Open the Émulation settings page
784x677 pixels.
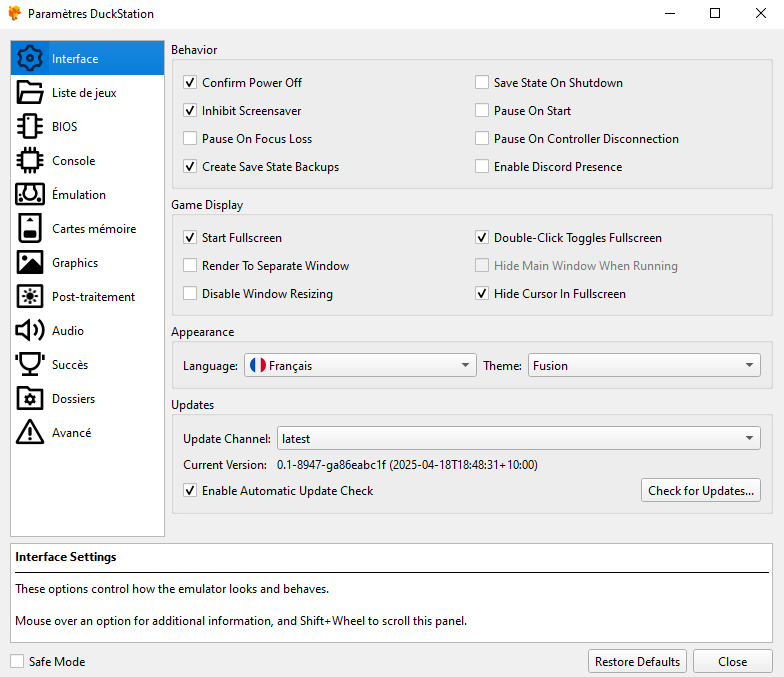88,194
